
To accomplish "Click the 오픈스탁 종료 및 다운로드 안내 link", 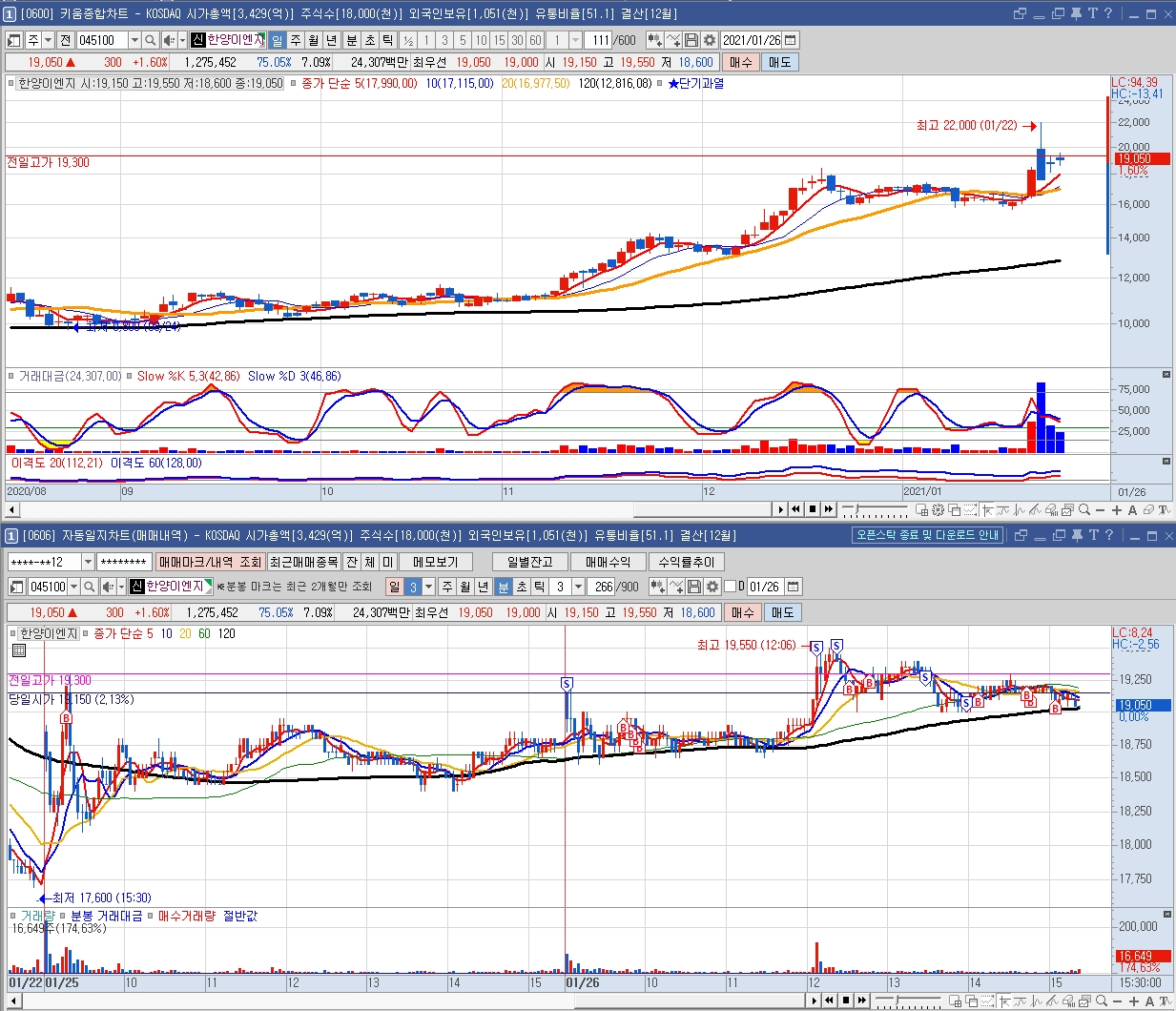I will tap(927, 535).
